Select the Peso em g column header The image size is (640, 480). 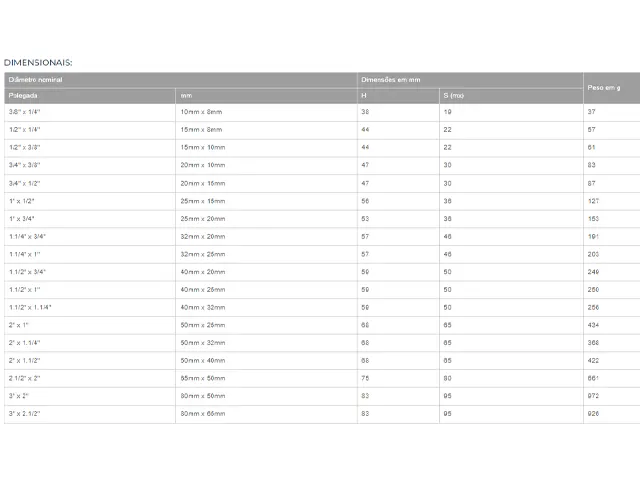point(612,88)
